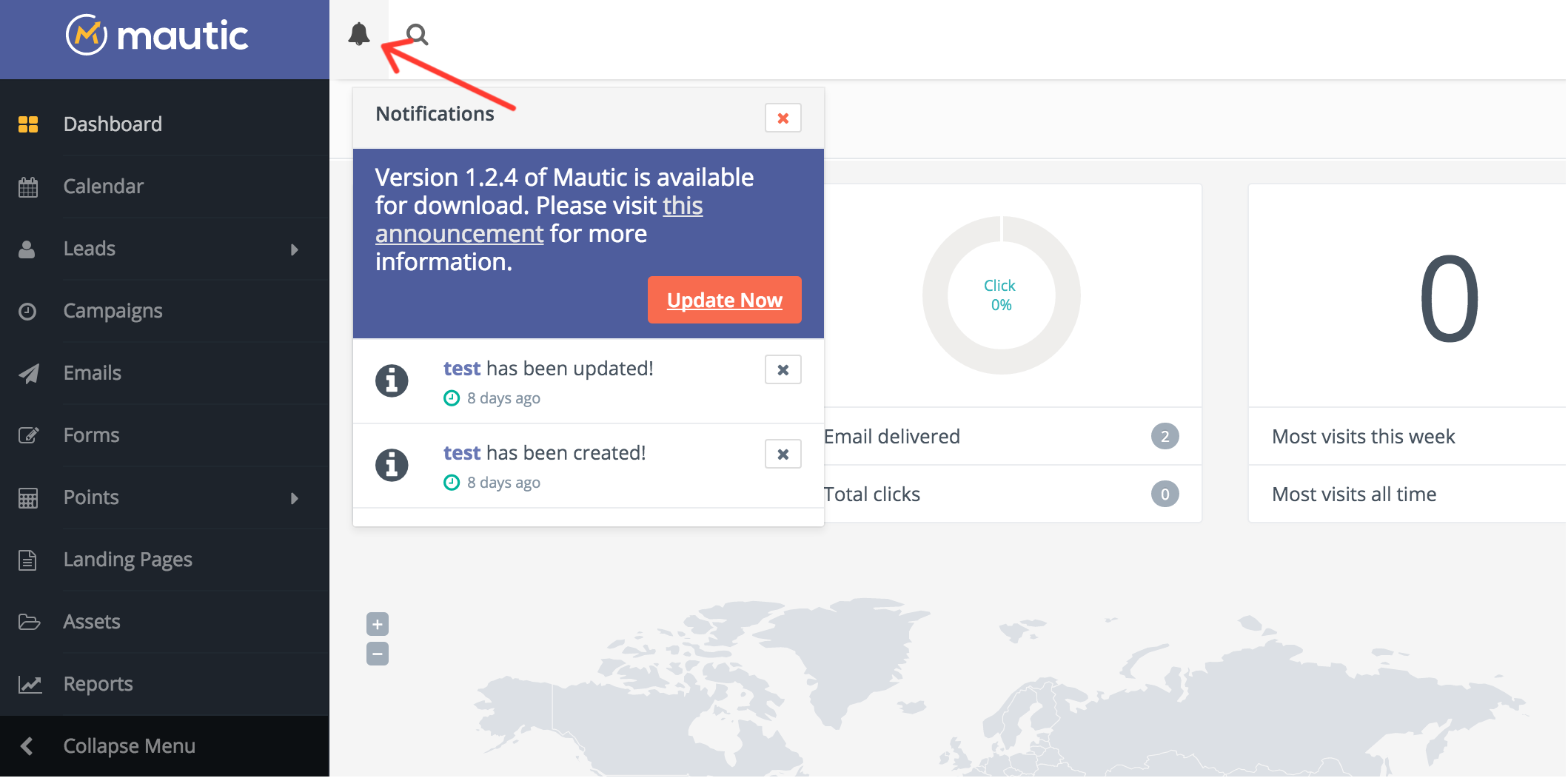Click the Points calculator icon
Viewport: 1568px width, 778px height.
tap(28, 498)
